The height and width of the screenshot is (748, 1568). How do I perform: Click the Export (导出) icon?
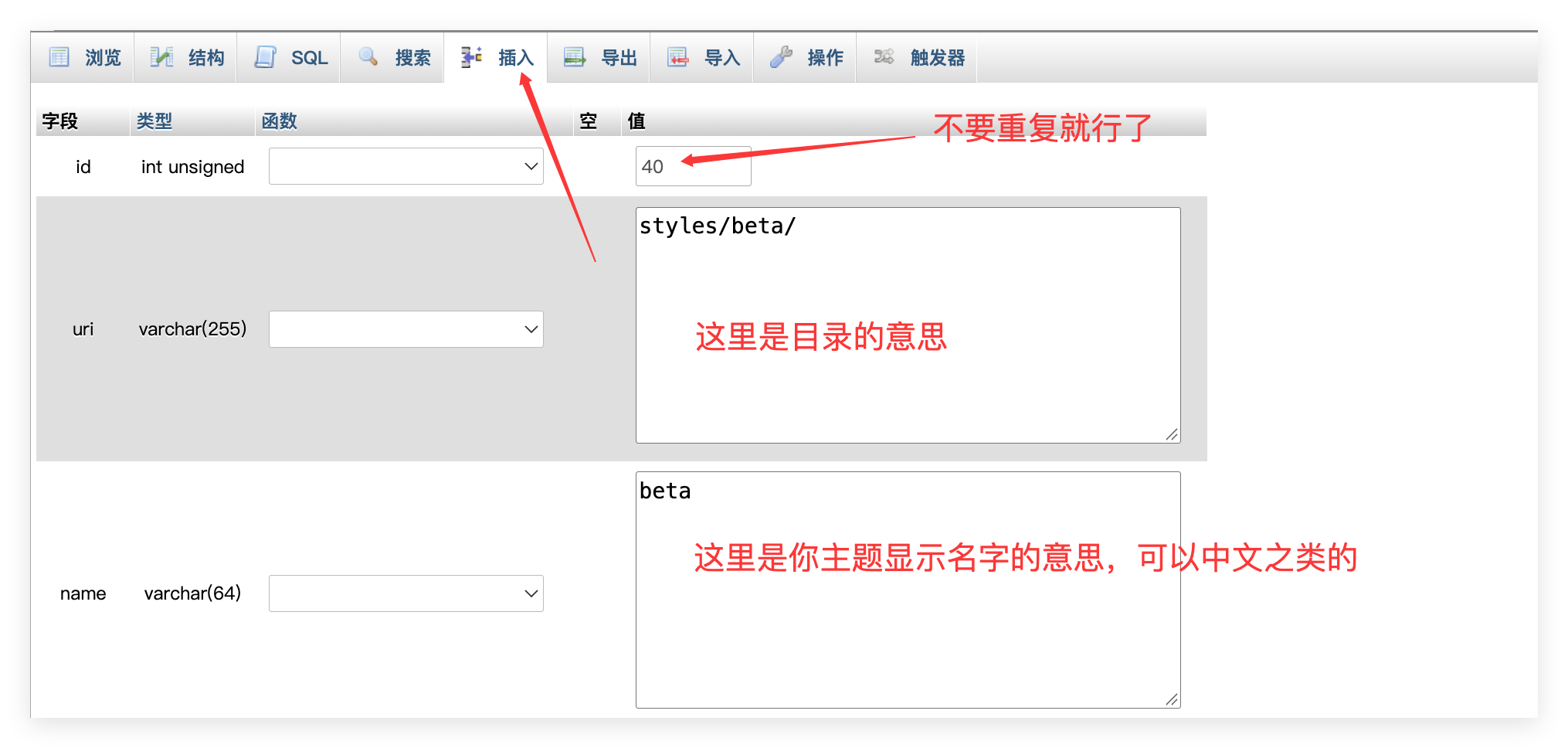point(575,57)
